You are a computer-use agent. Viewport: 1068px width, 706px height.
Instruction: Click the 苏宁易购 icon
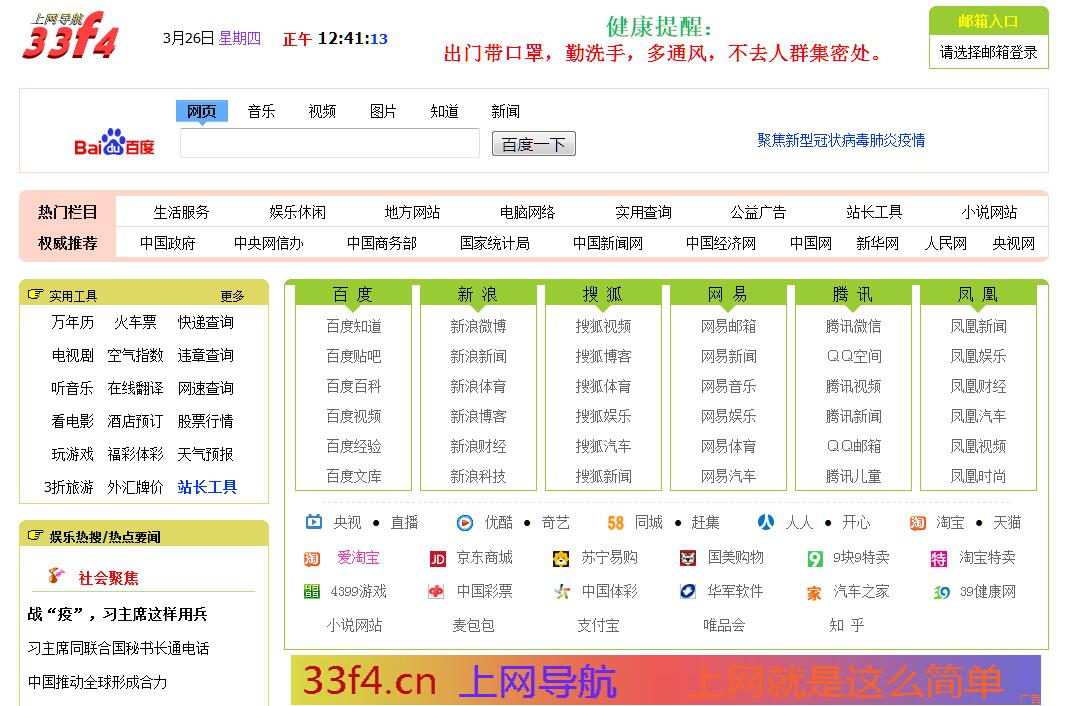coord(562,558)
